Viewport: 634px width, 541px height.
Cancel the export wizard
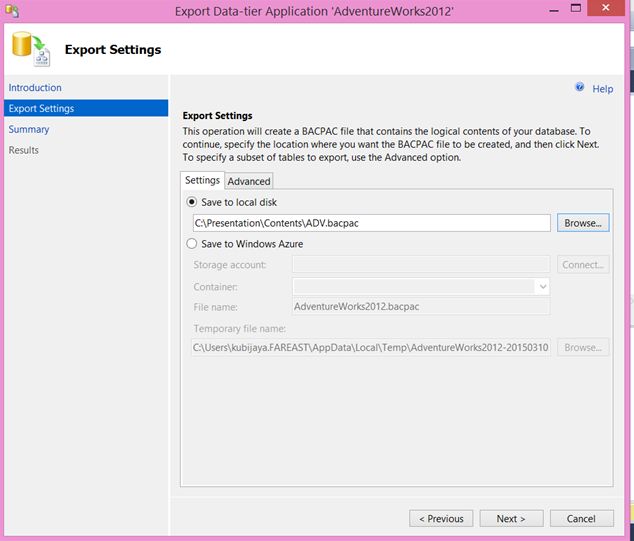point(581,518)
